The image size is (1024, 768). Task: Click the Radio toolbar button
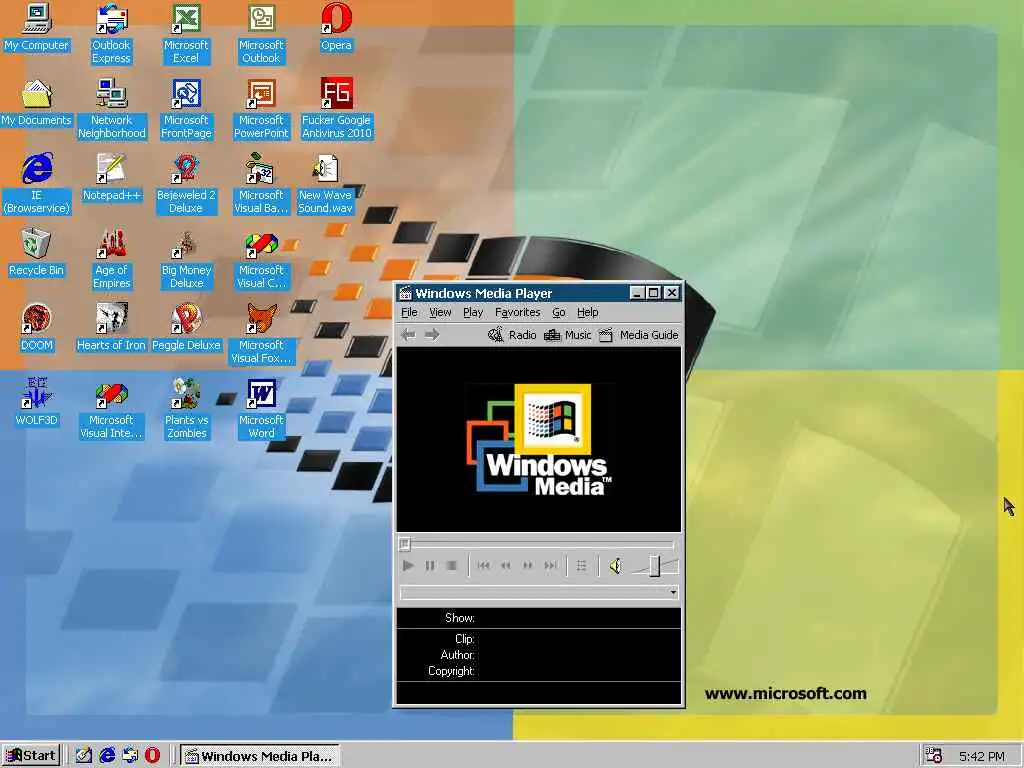[x=513, y=335]
